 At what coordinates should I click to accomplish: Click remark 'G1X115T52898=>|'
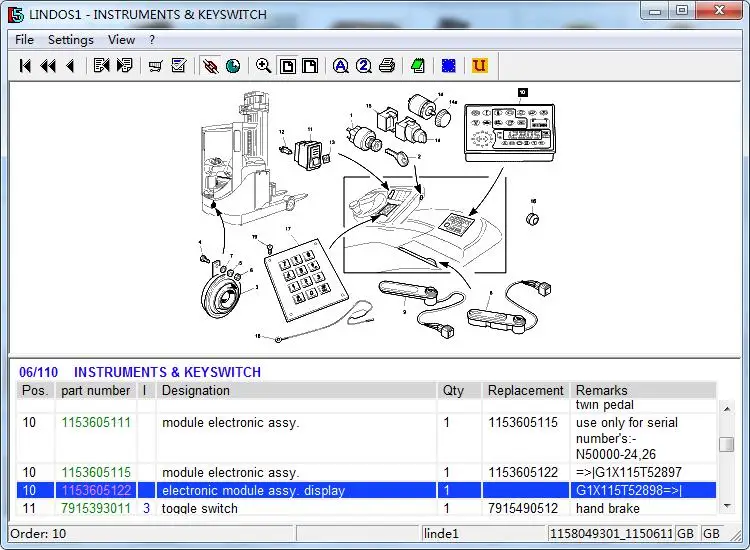pyautogui.click(x=629, y=490)
